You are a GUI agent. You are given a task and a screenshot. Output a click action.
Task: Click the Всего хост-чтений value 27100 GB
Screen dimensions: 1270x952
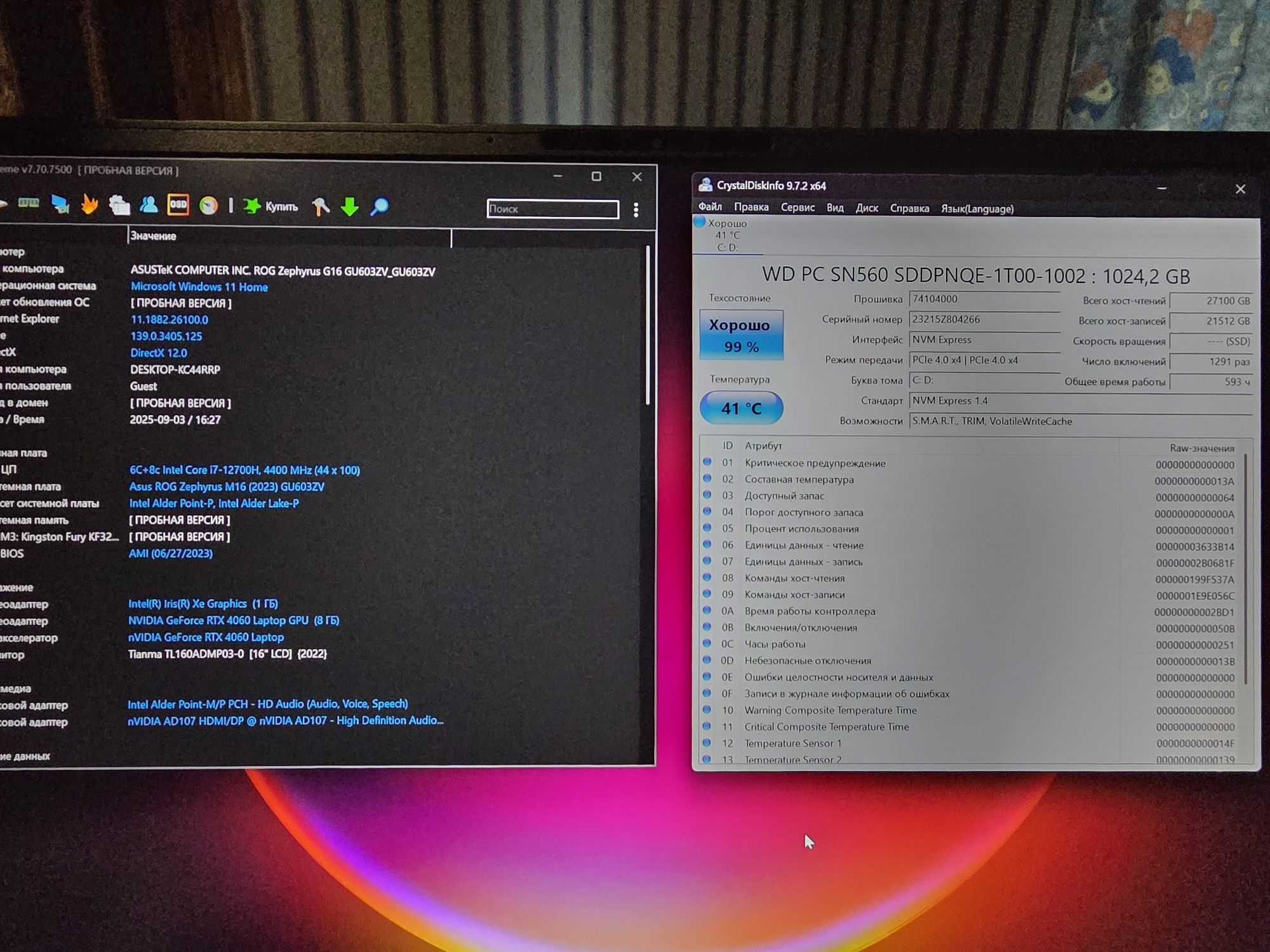point(1211,301)
